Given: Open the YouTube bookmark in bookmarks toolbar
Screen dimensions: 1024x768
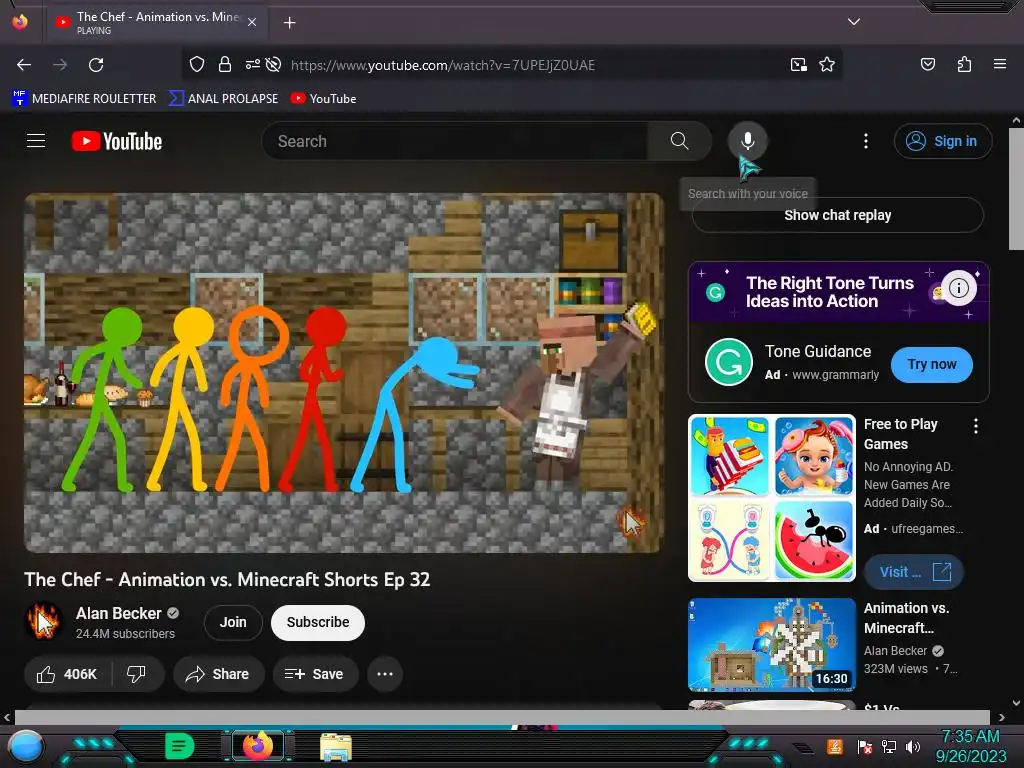Looking at the screenshot, I should 323,99.
